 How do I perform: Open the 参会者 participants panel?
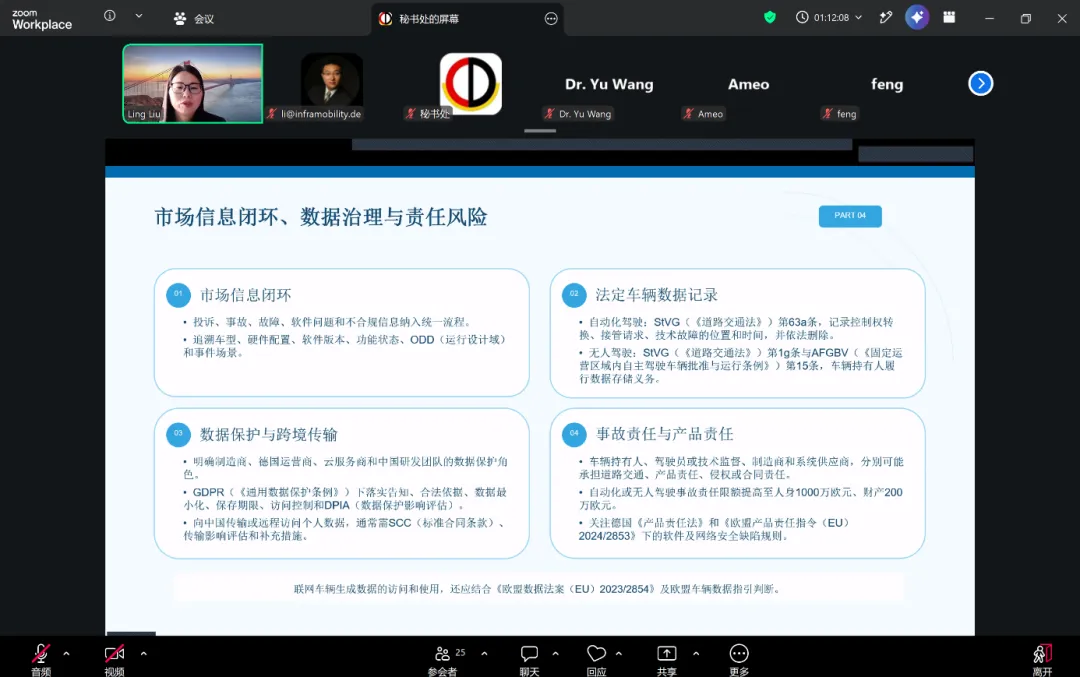click(443, 660)
